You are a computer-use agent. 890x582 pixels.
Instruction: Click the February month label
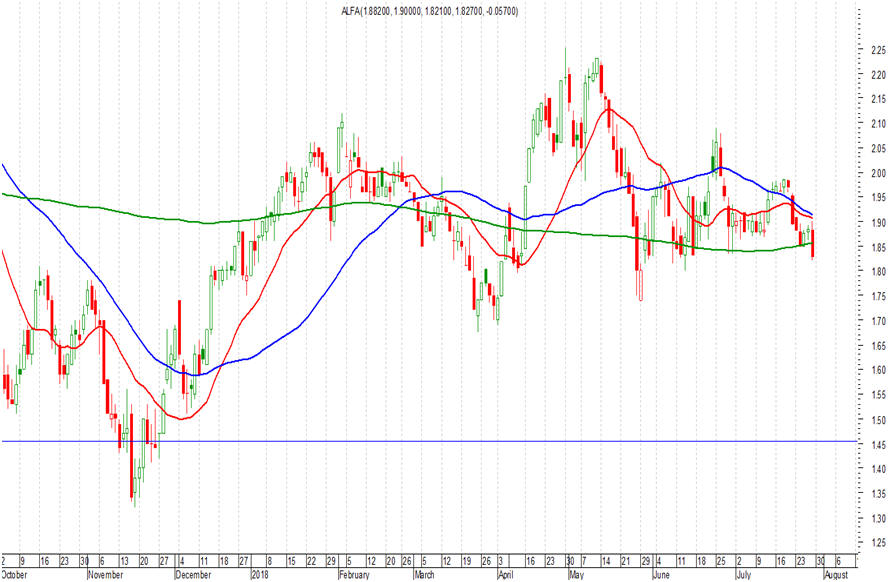click(354, 575)
